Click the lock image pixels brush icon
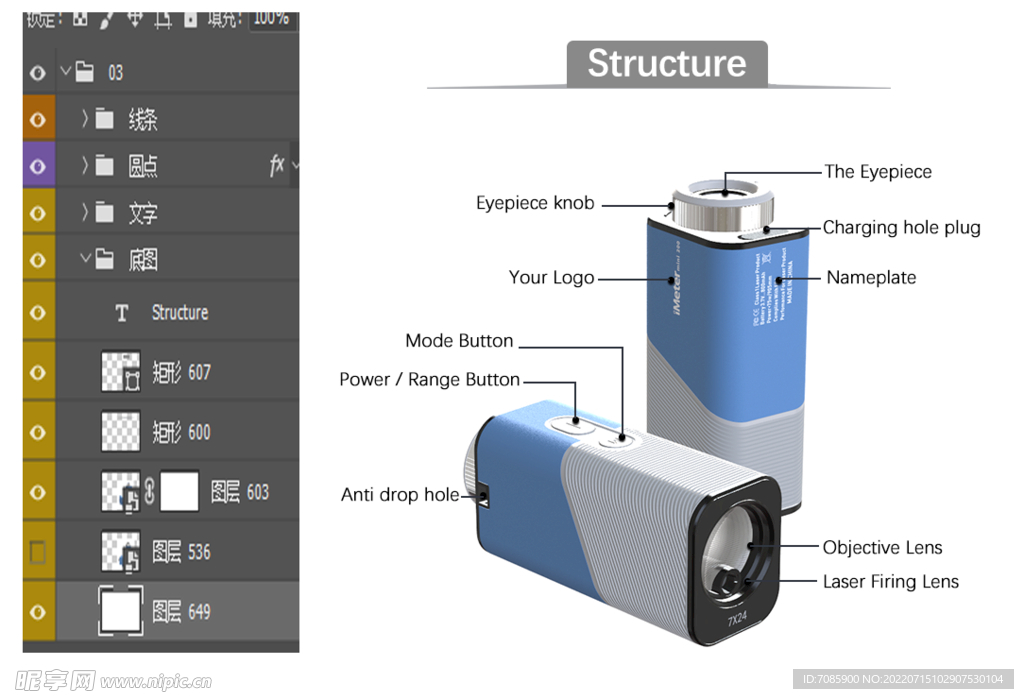Image resolution: width=1024 pixels, height=699 pixels. (106, 19)
